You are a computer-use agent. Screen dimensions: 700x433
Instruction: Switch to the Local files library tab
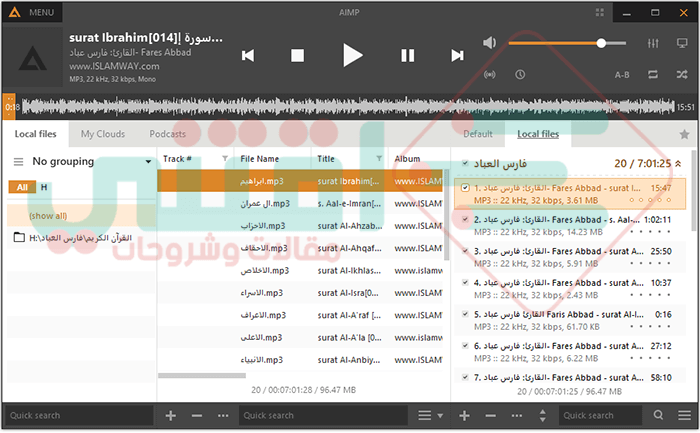click(x=35, y=134)
